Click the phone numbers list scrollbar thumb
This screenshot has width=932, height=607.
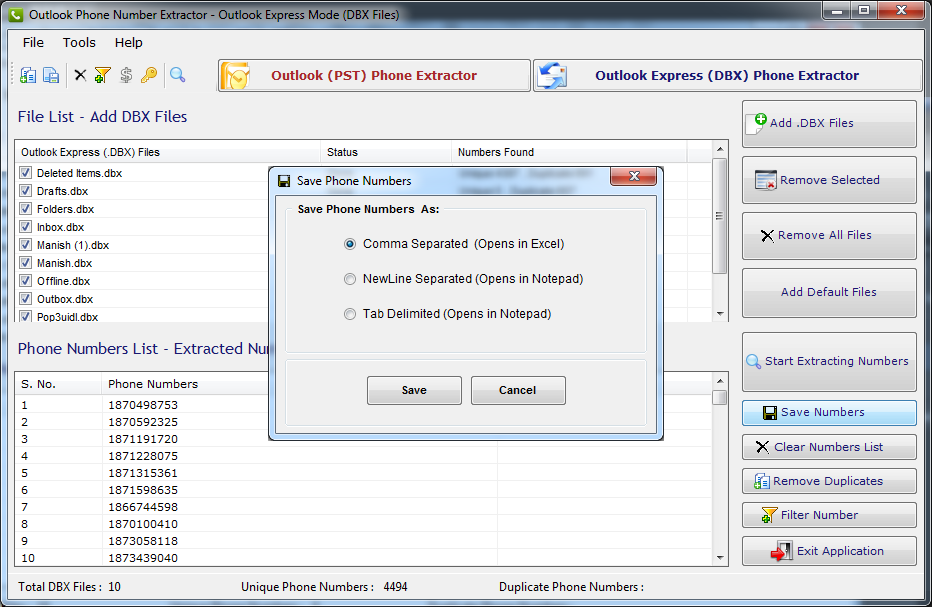(x=720, y=397)
